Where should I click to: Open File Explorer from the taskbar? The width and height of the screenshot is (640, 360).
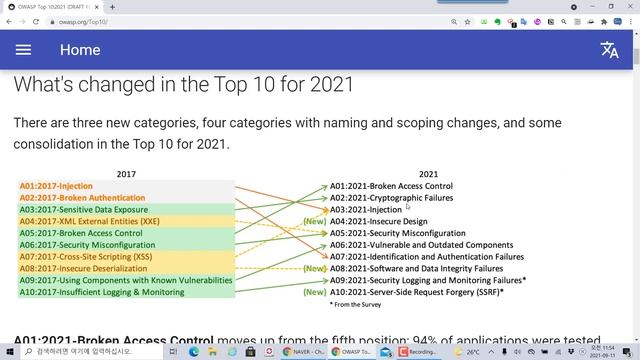[213, 351]
